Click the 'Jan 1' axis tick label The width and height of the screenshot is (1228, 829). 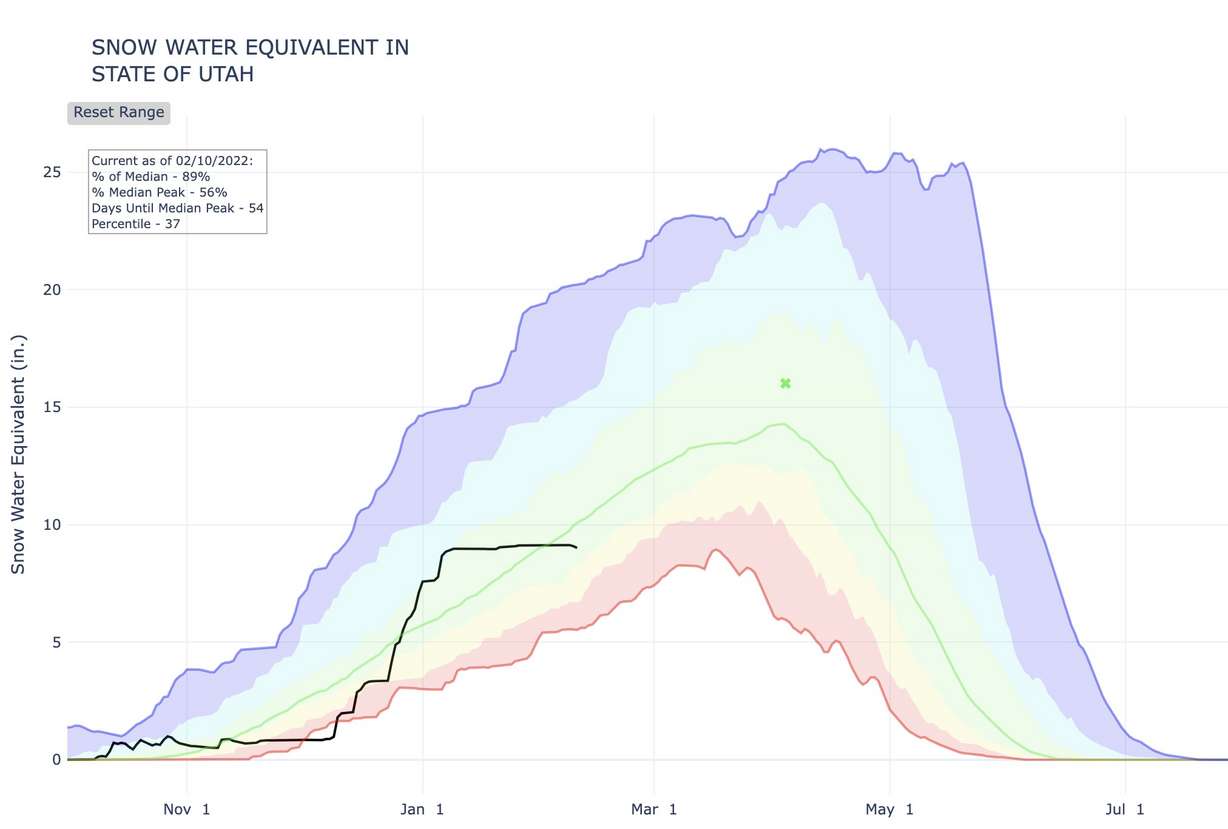click(x=423, y=810)
